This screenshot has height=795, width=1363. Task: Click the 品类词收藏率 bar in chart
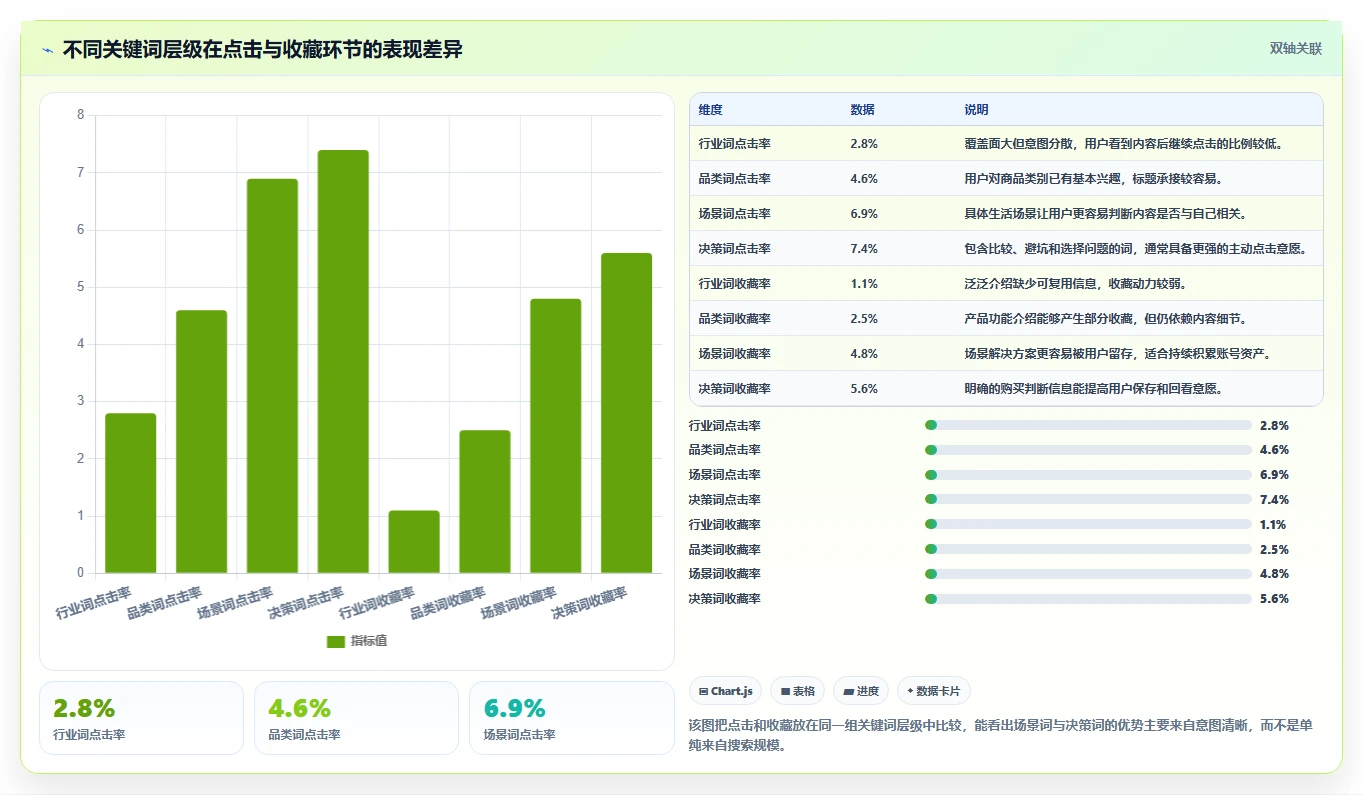485,502
